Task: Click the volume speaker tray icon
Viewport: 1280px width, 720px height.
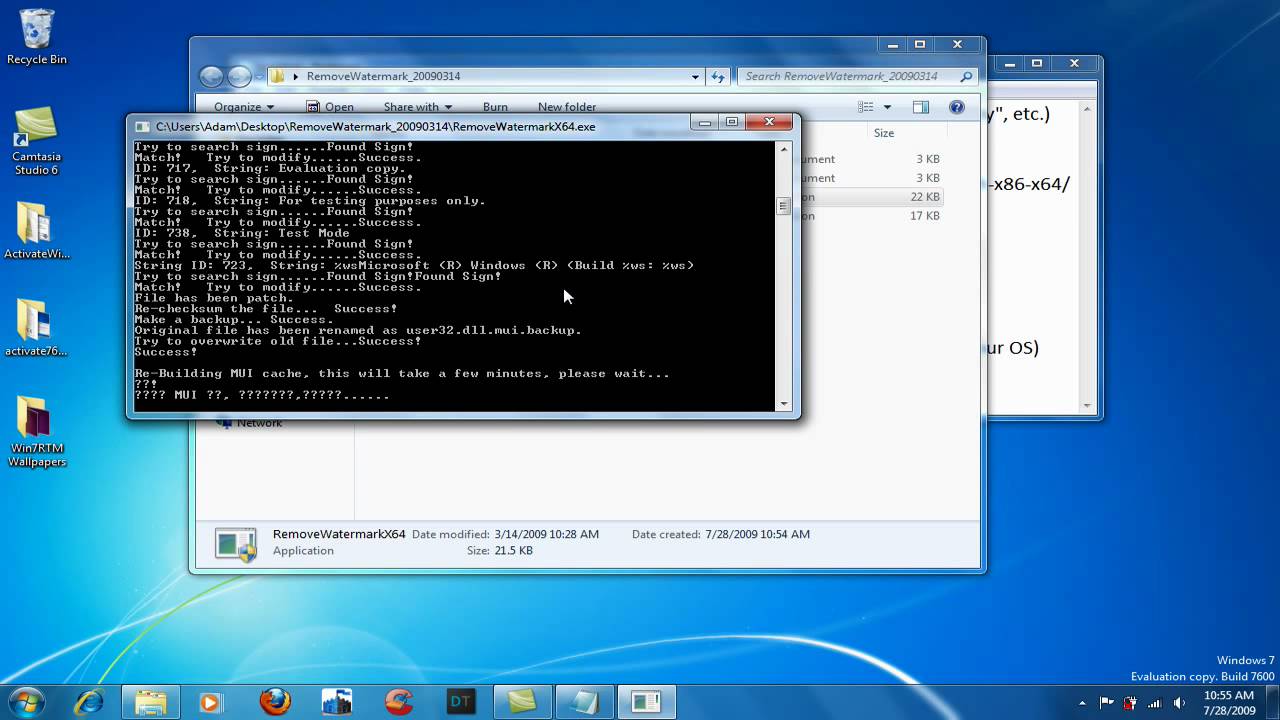Action: (1179, 702)
